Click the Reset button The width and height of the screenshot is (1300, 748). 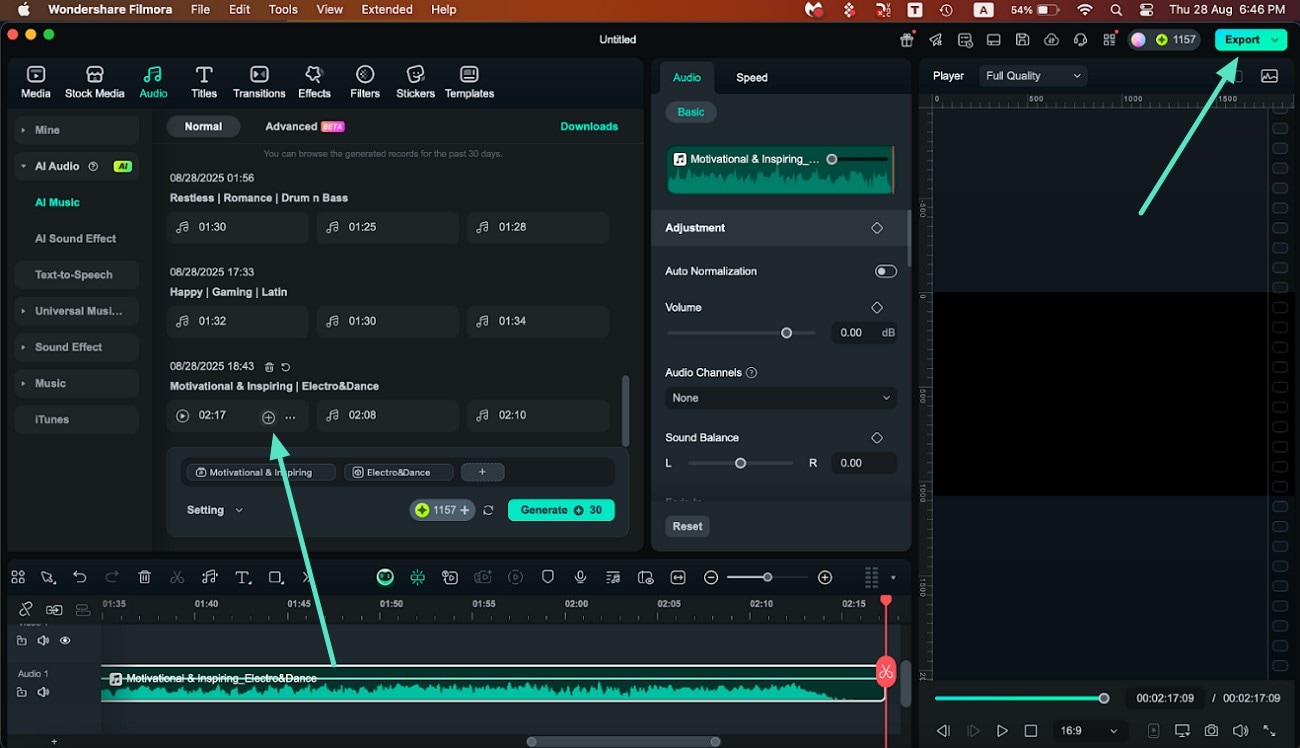click(x=687, y=526)
